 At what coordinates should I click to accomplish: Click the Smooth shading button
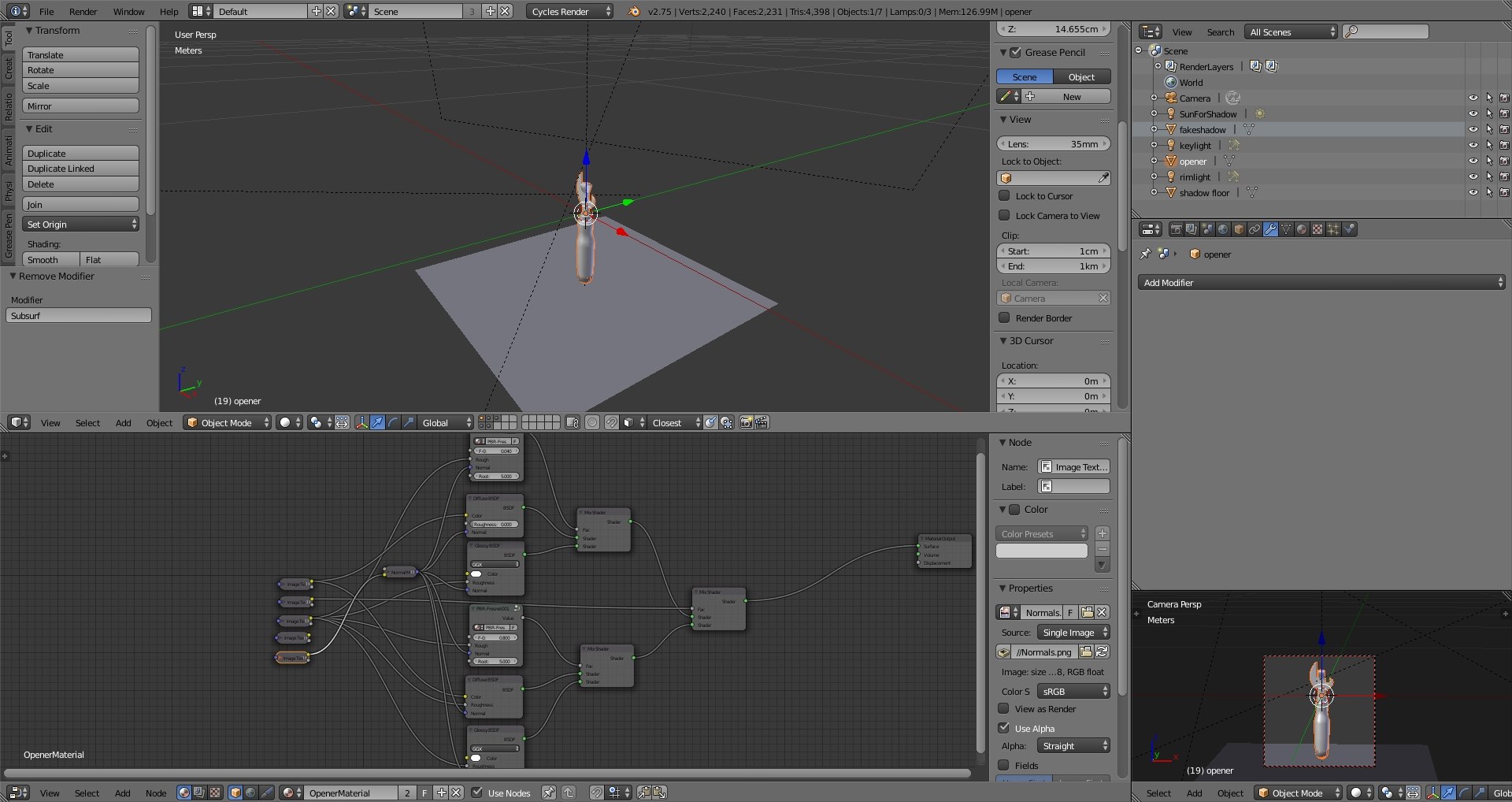pos(51,260)
